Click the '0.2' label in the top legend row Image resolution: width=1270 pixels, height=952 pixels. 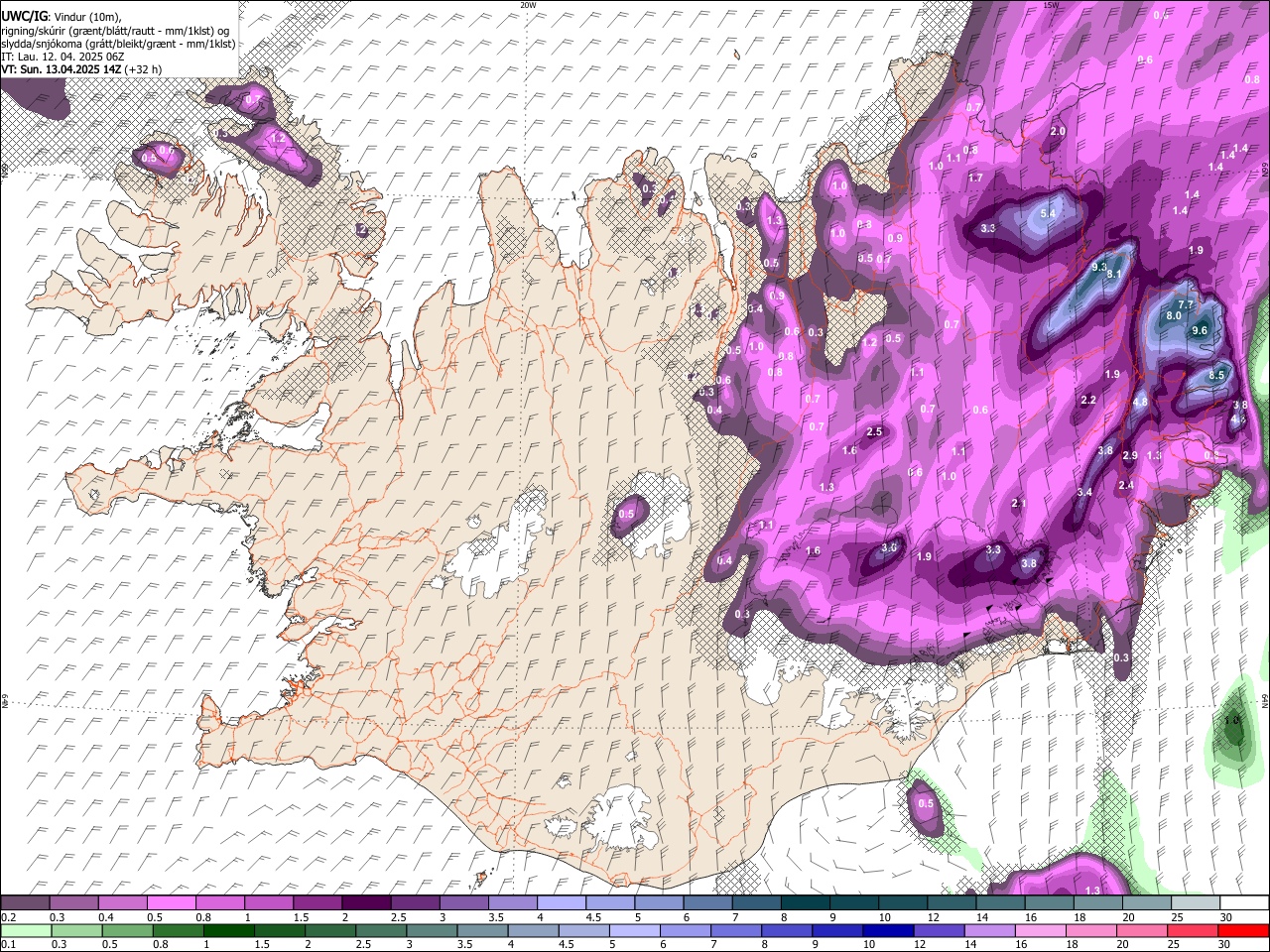pos(8,917)
